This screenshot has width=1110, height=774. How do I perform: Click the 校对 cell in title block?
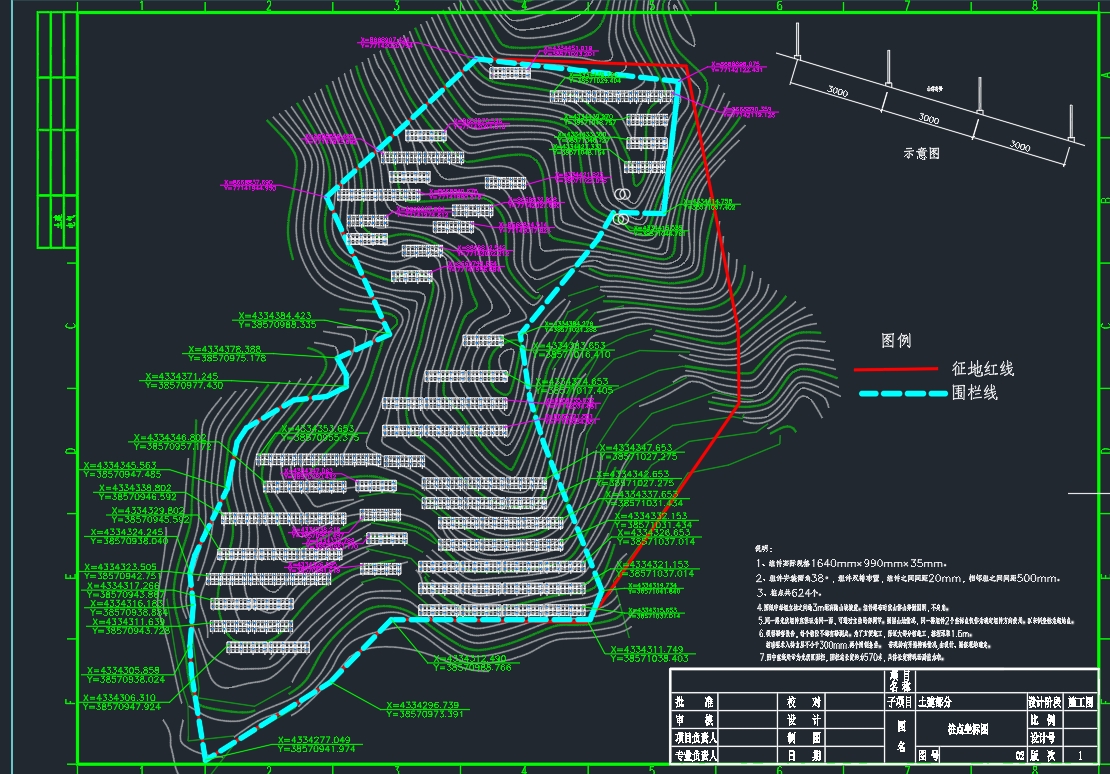[x=803, y=702]
